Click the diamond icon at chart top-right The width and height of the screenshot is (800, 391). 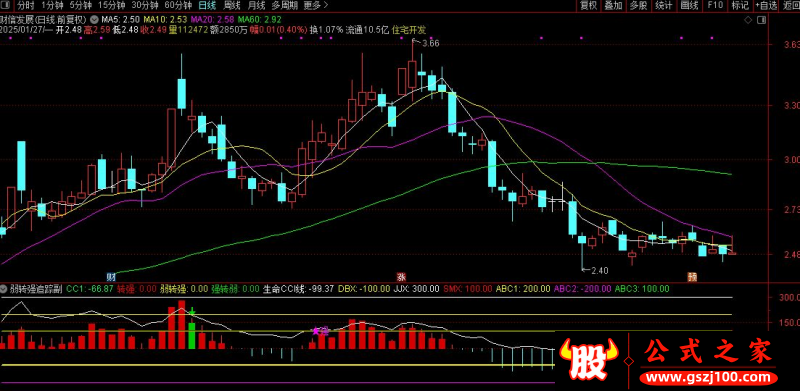pos(748,20)
